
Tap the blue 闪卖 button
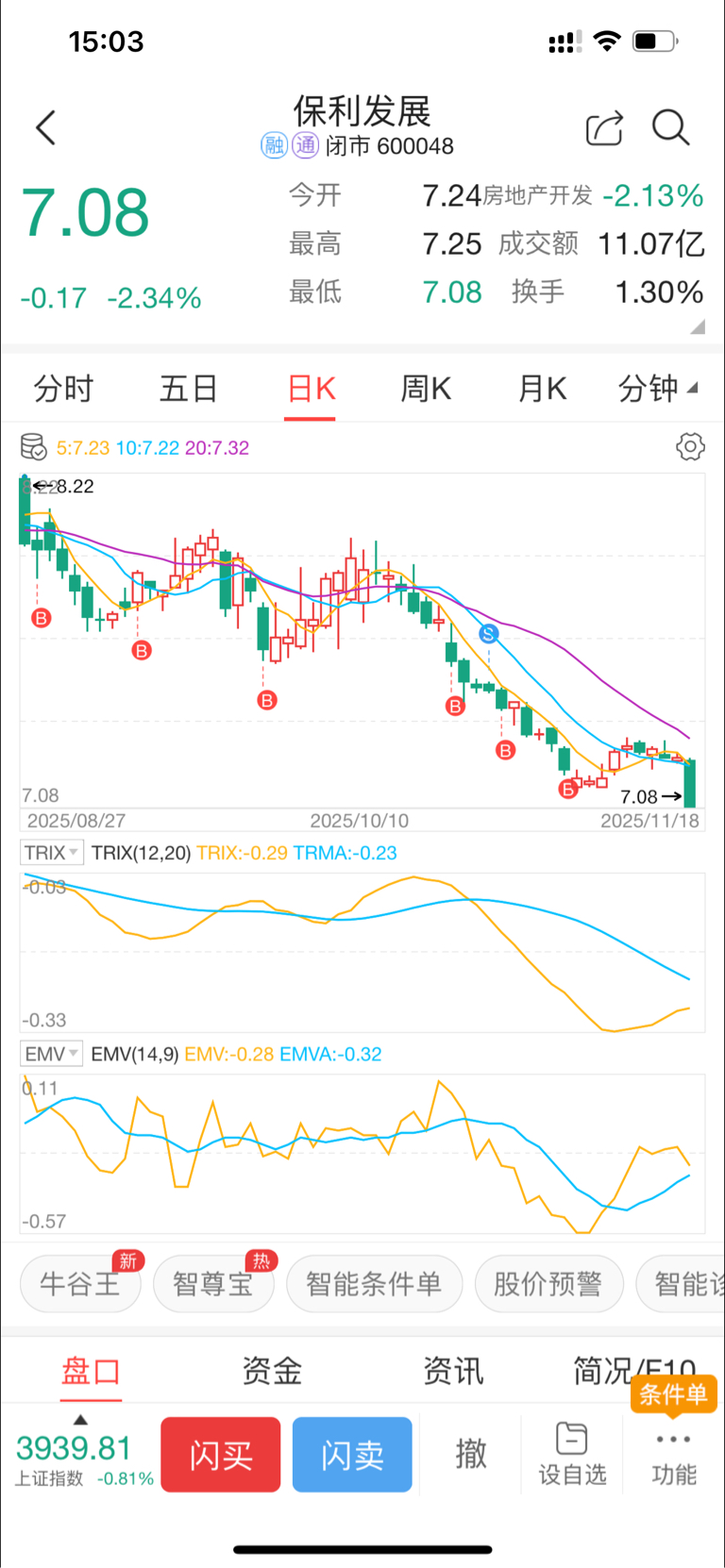(352, 1454)
